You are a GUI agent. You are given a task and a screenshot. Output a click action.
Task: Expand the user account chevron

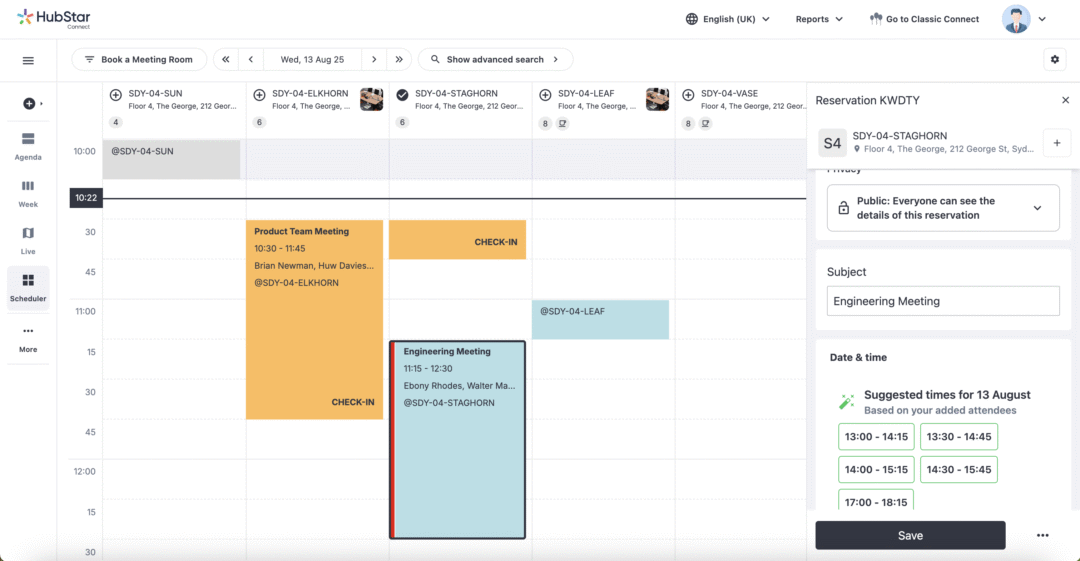click(x=1042, y=19)
